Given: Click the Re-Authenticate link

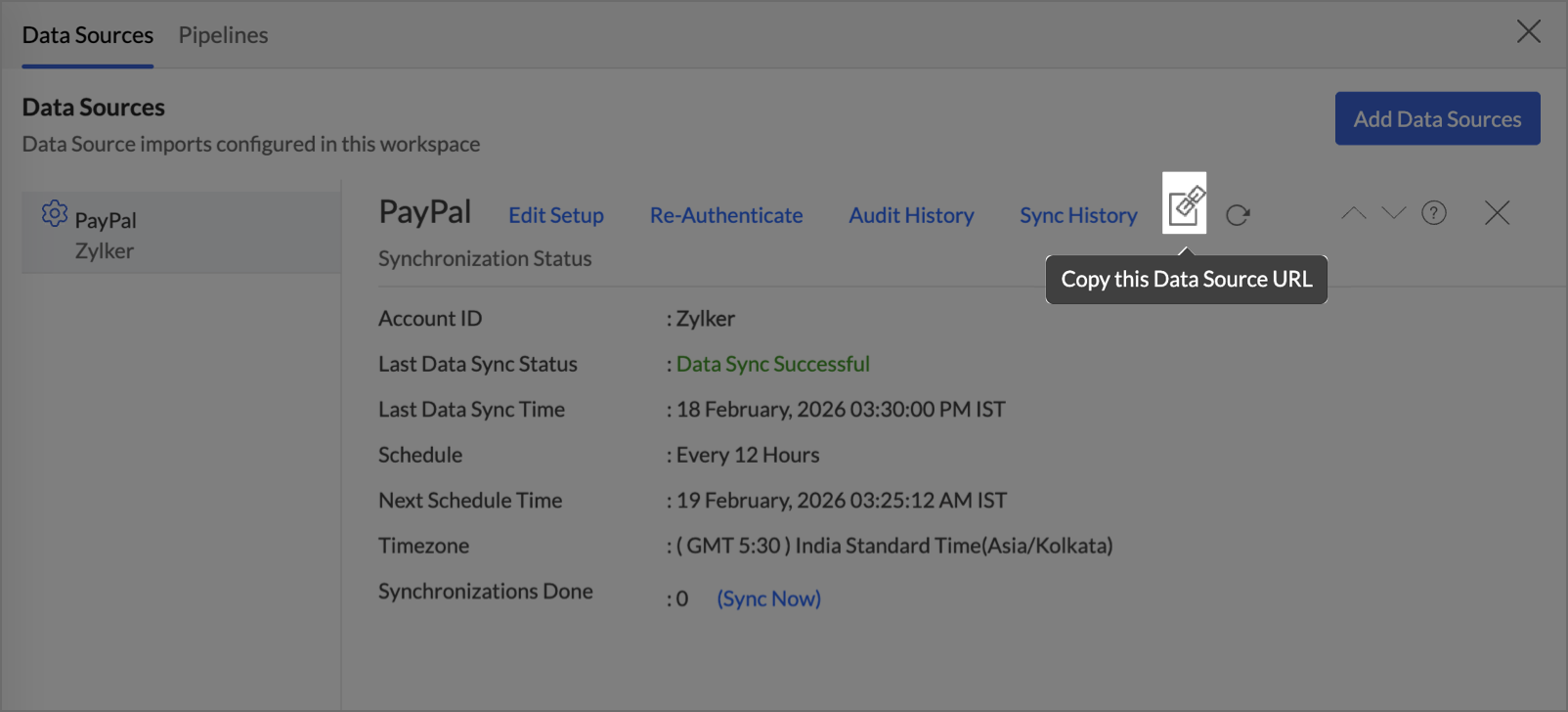Looking at the screenshot, I should (x=725, y=215).
